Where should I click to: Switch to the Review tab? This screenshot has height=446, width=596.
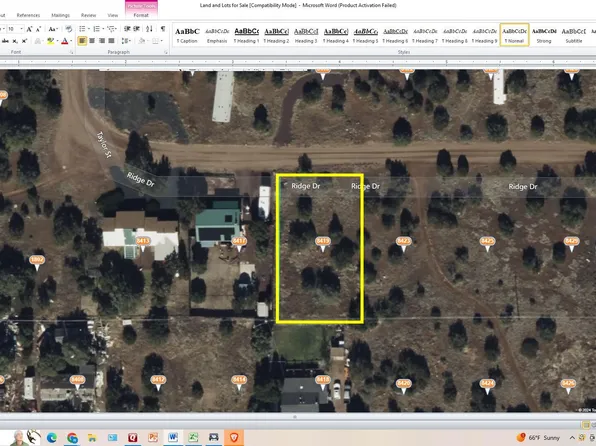click(88, 15)
